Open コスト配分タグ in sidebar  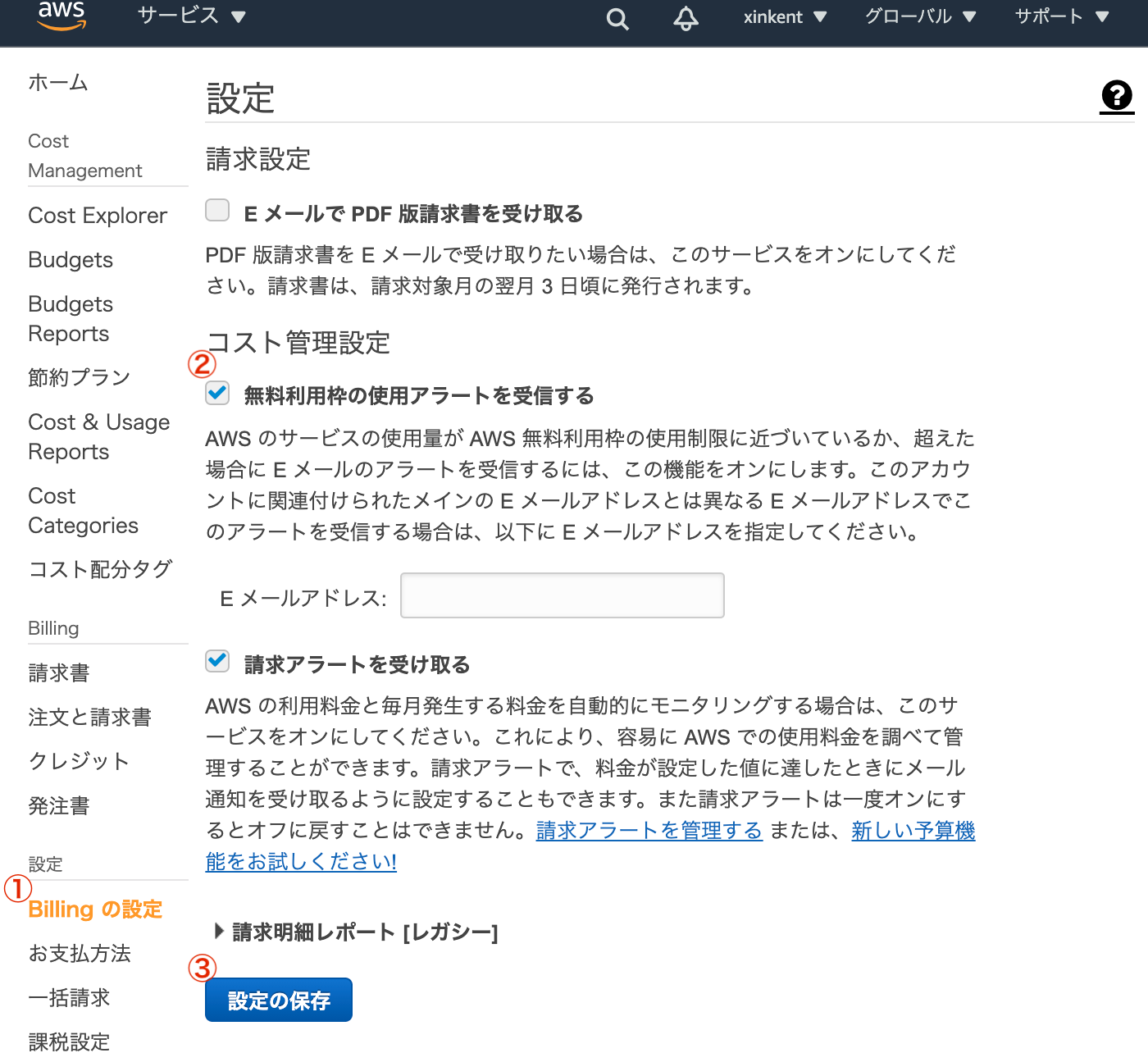[101, 569]
